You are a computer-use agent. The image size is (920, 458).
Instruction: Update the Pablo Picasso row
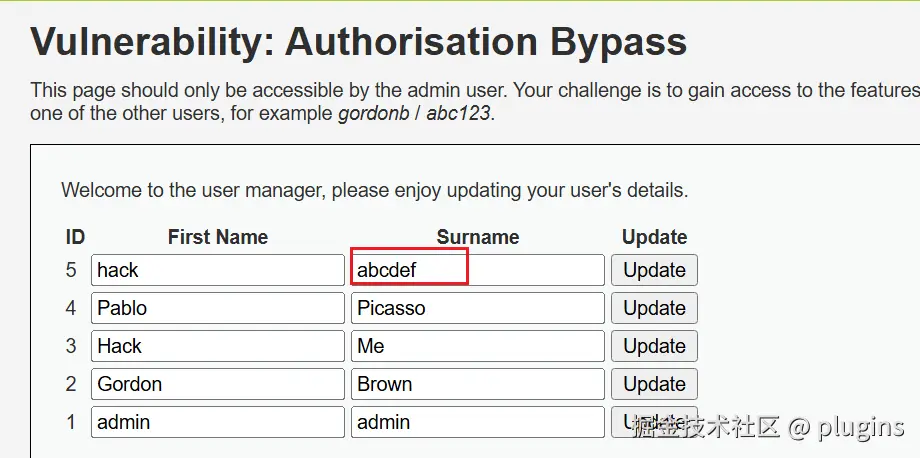pyautogui.click(x=654, y=308)
